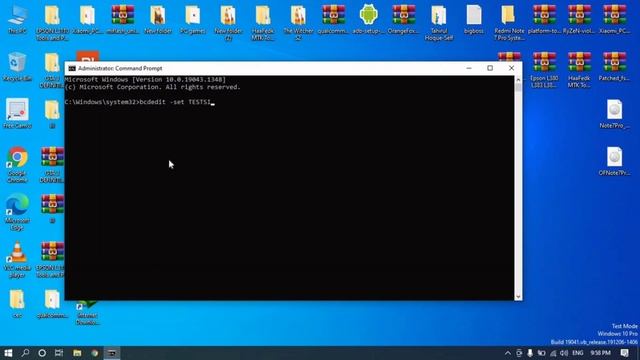Screen dimensions: 640x360
Task: Open VLC media player desktop shortcut
Action: tap(17, 260)
